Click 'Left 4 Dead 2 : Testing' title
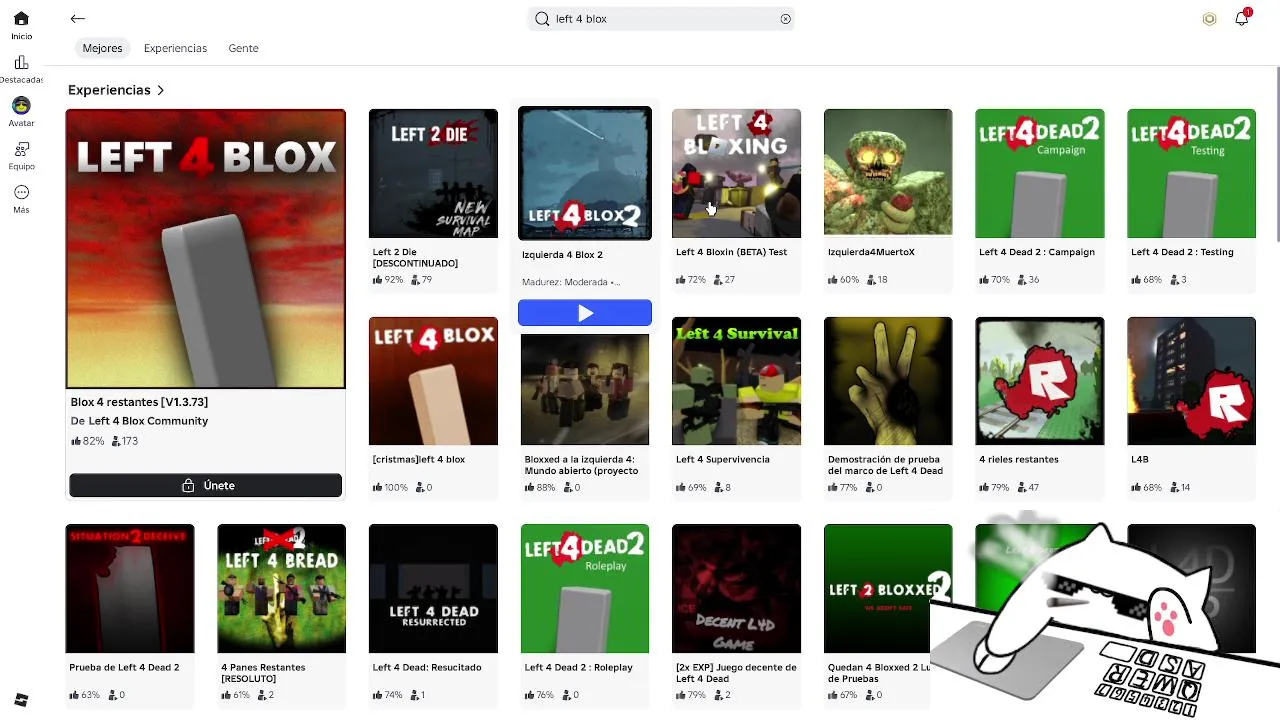The height and width of the screenshot is (720, 1280). pyautogui.click(x=1182, y=252)
